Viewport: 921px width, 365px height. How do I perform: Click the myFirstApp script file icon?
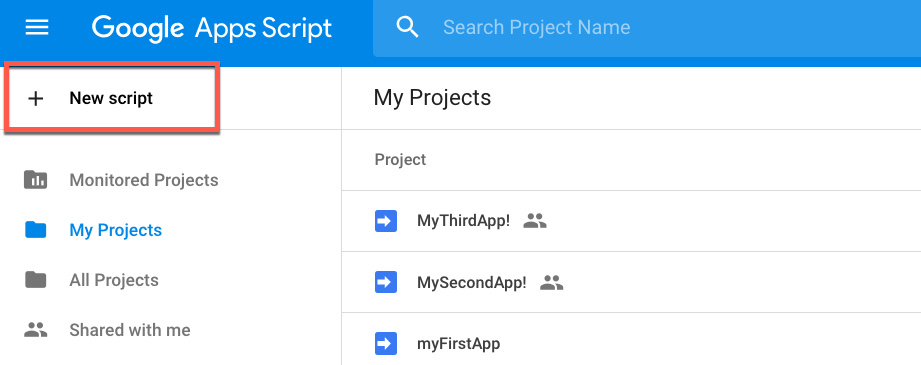pos(386,344)
